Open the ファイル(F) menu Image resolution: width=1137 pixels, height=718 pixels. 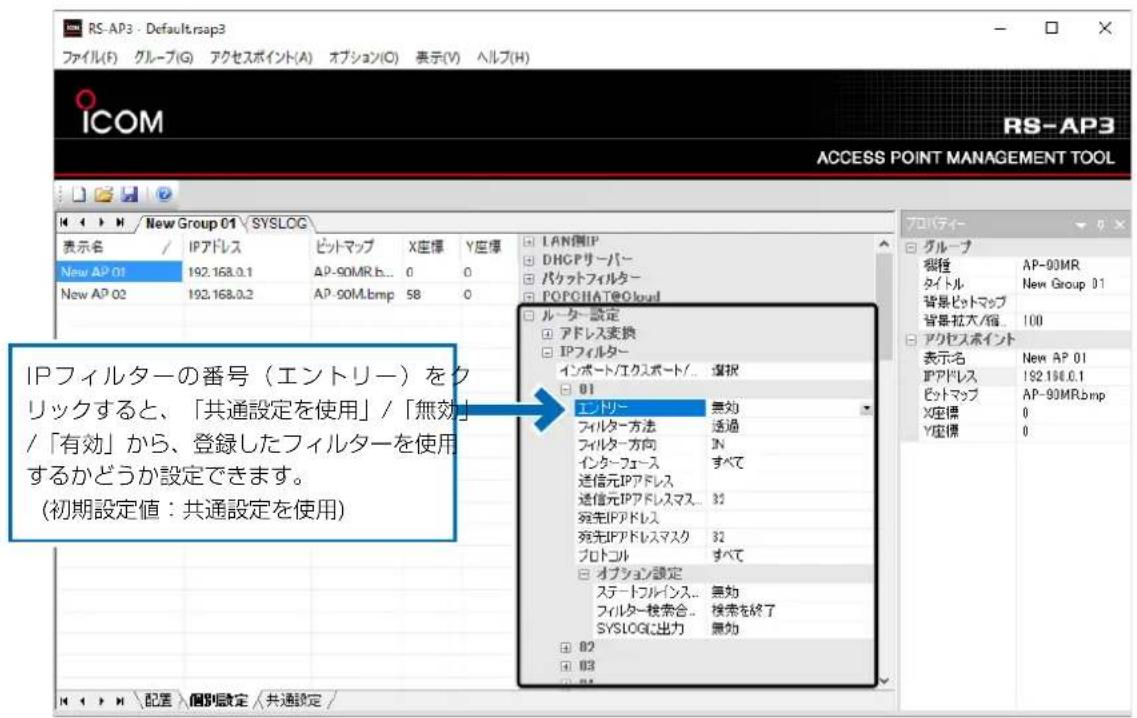tap(89, 57)
